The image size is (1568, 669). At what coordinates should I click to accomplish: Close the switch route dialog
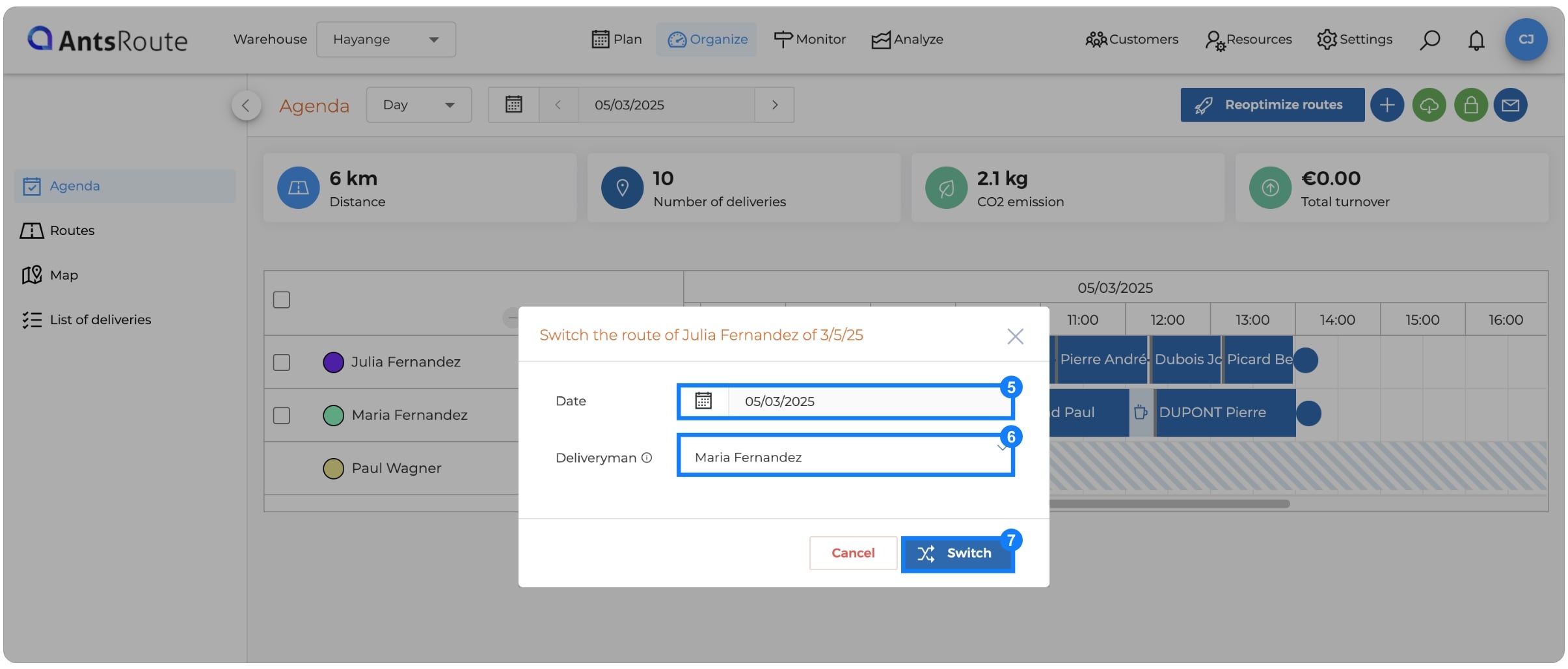1015,336
